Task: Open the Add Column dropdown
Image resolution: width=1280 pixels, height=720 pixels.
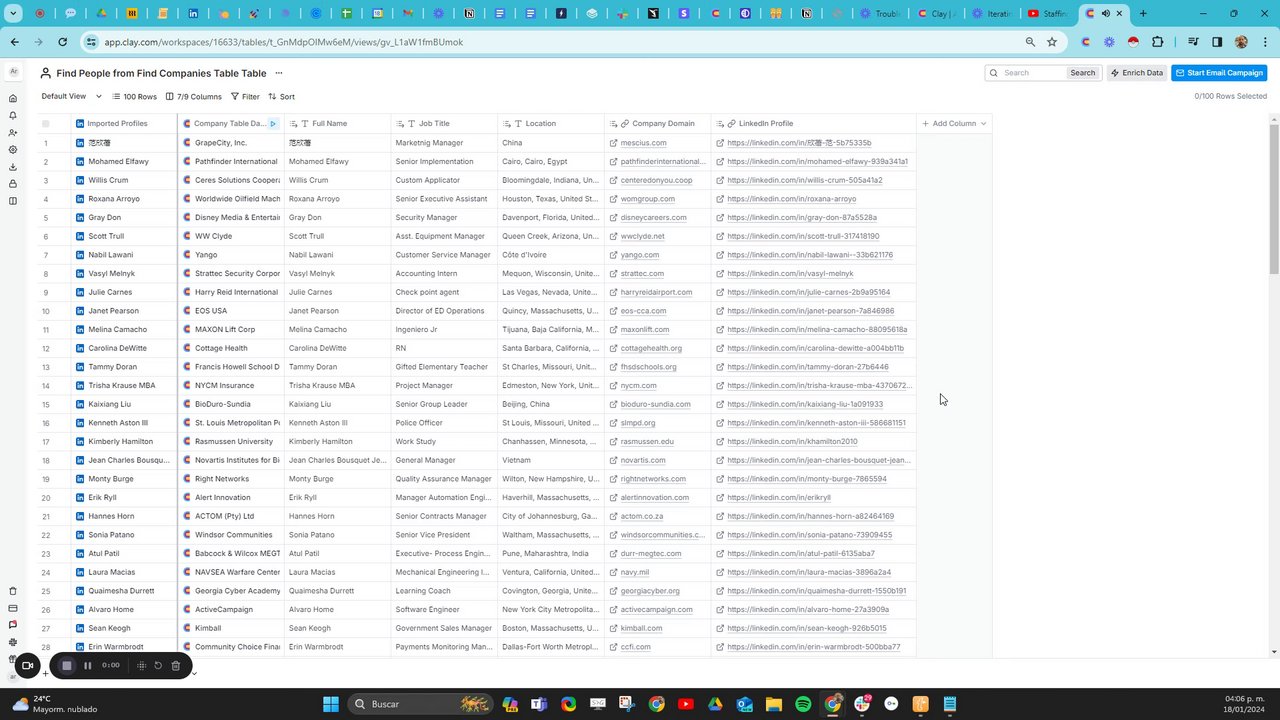Action: point(954,123)
